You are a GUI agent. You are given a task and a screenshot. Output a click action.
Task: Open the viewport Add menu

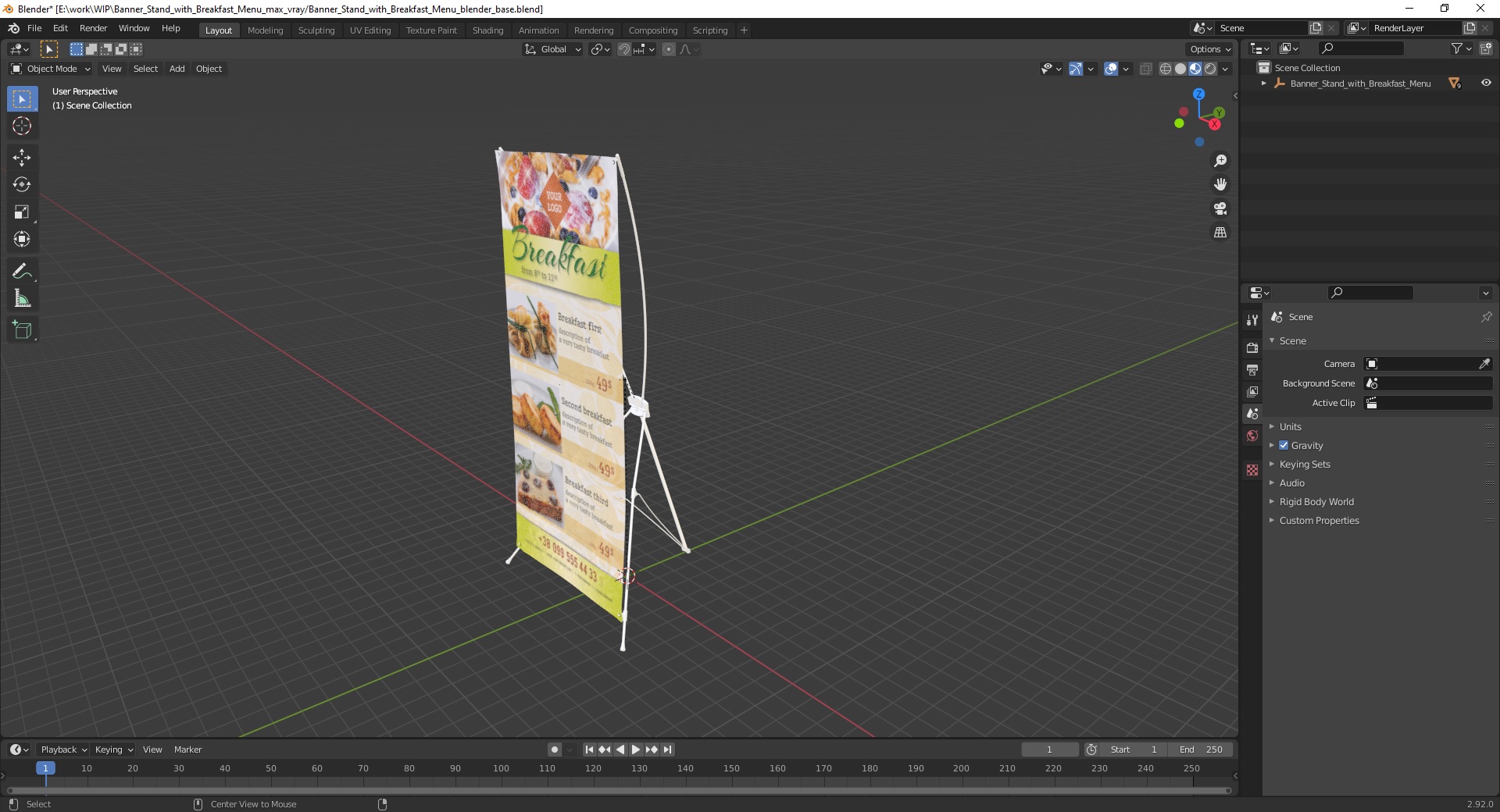177,69
